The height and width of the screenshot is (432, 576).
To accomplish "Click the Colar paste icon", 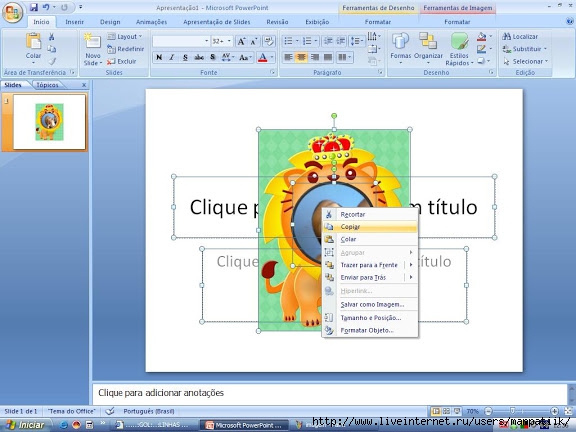I will click(33, 41).
